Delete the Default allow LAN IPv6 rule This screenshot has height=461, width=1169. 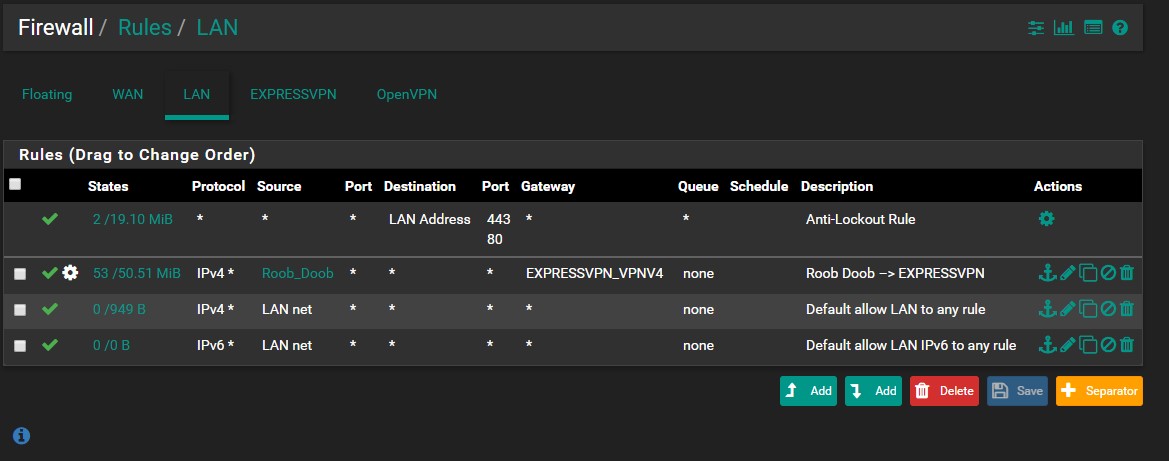point(1127,345)
